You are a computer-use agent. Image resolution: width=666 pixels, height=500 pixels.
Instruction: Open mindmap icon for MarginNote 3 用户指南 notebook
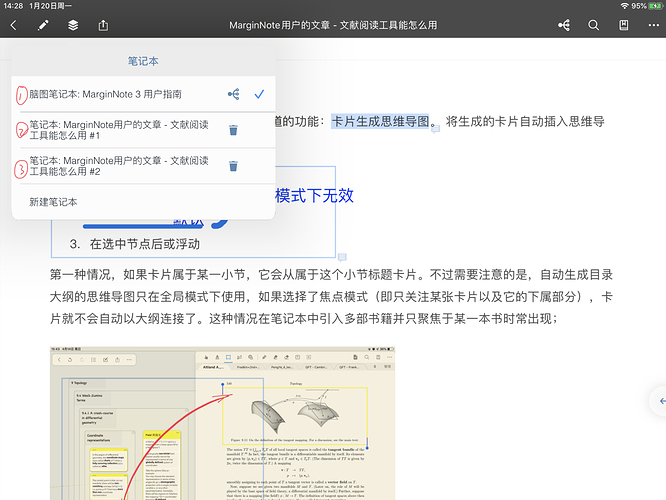pos(234,94)
